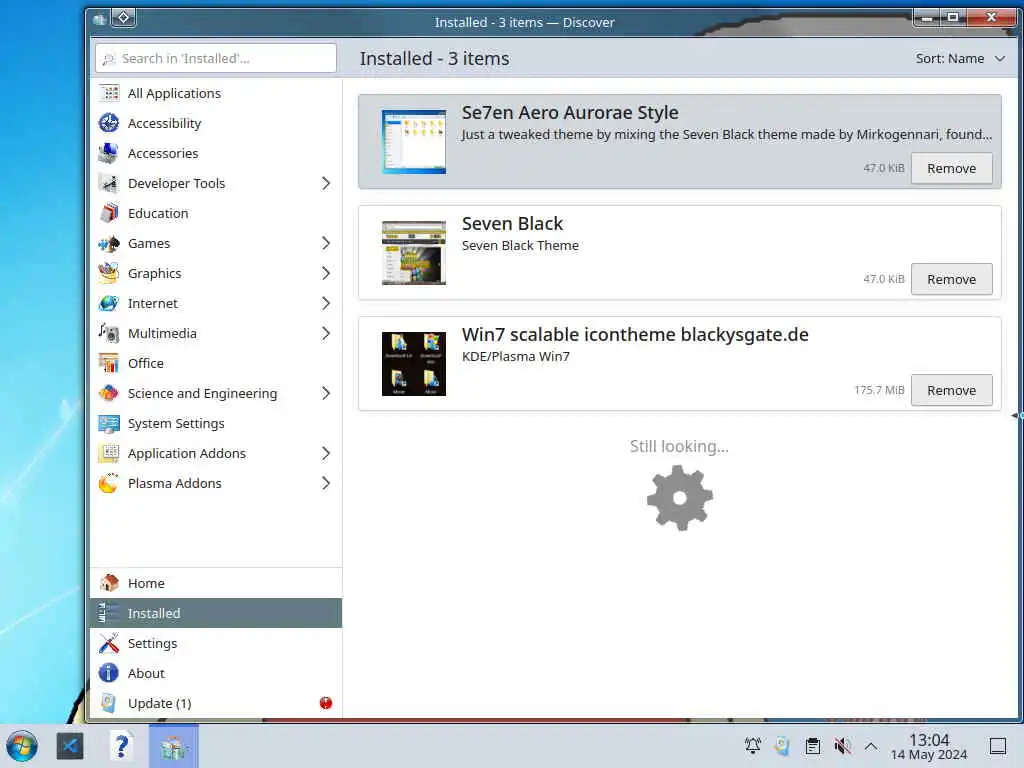Select the Installed page
This screenshot has height=768, width=1024.
coord(216,613)
